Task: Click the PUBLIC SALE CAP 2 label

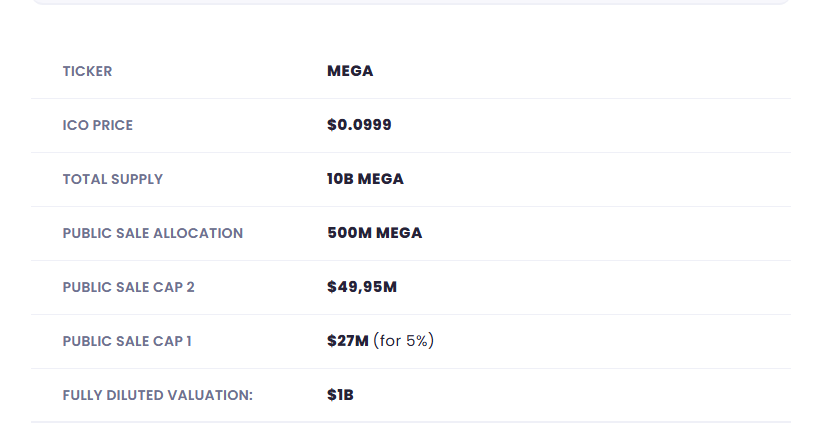Action: [x=128, y=288]
